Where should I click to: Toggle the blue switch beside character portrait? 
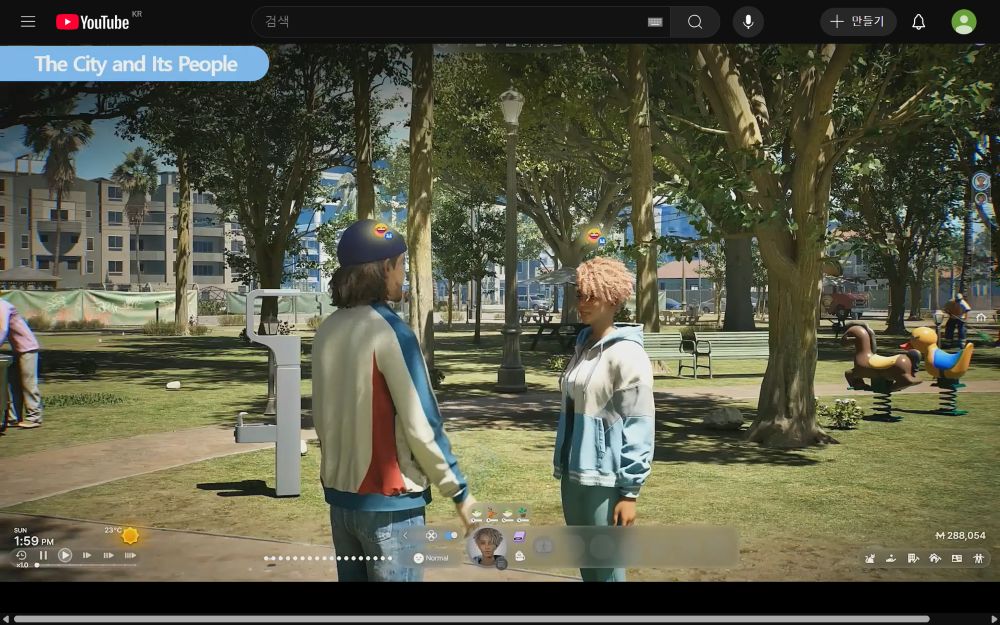[451, 536]
